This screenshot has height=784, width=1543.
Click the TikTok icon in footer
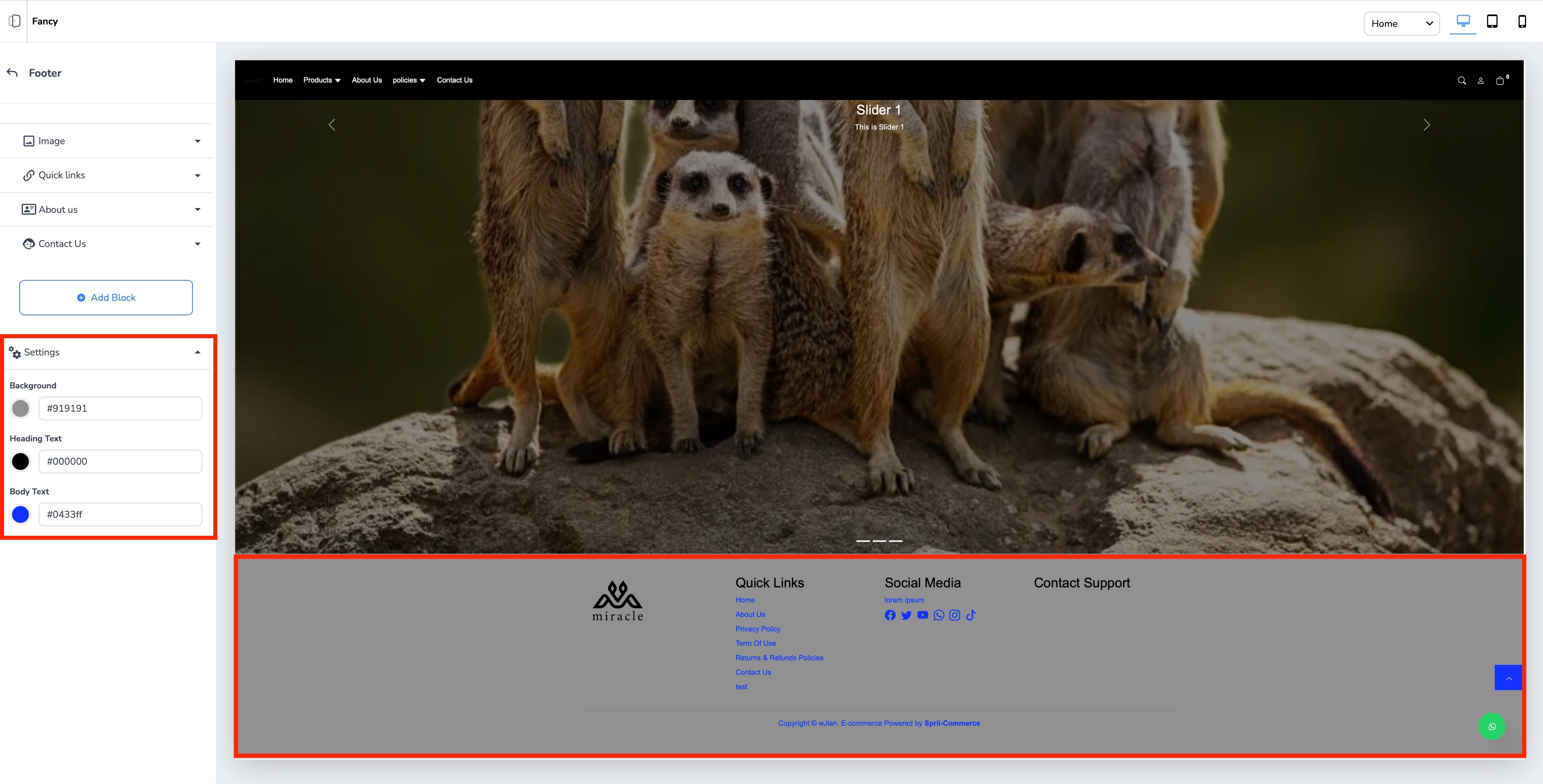click(971, 615)
